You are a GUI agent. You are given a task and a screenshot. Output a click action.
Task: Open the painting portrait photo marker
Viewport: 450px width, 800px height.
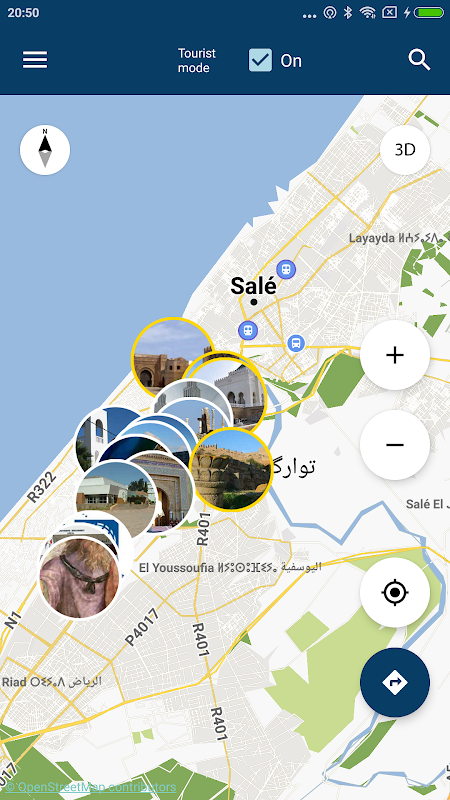[79, 578]
